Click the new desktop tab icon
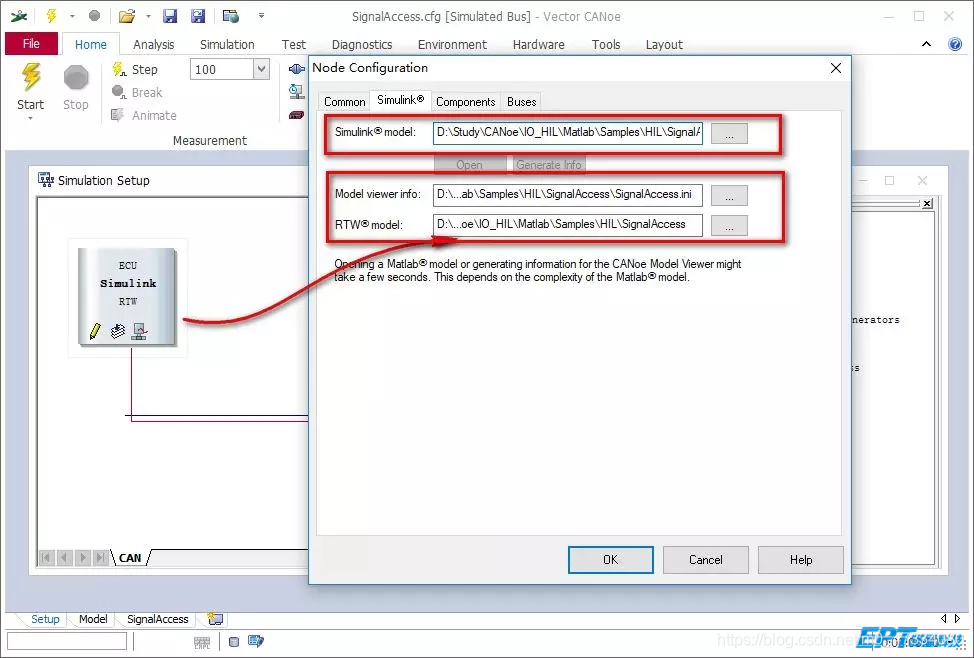The width and height of the screenshot is (974, 658). [216, 619]
